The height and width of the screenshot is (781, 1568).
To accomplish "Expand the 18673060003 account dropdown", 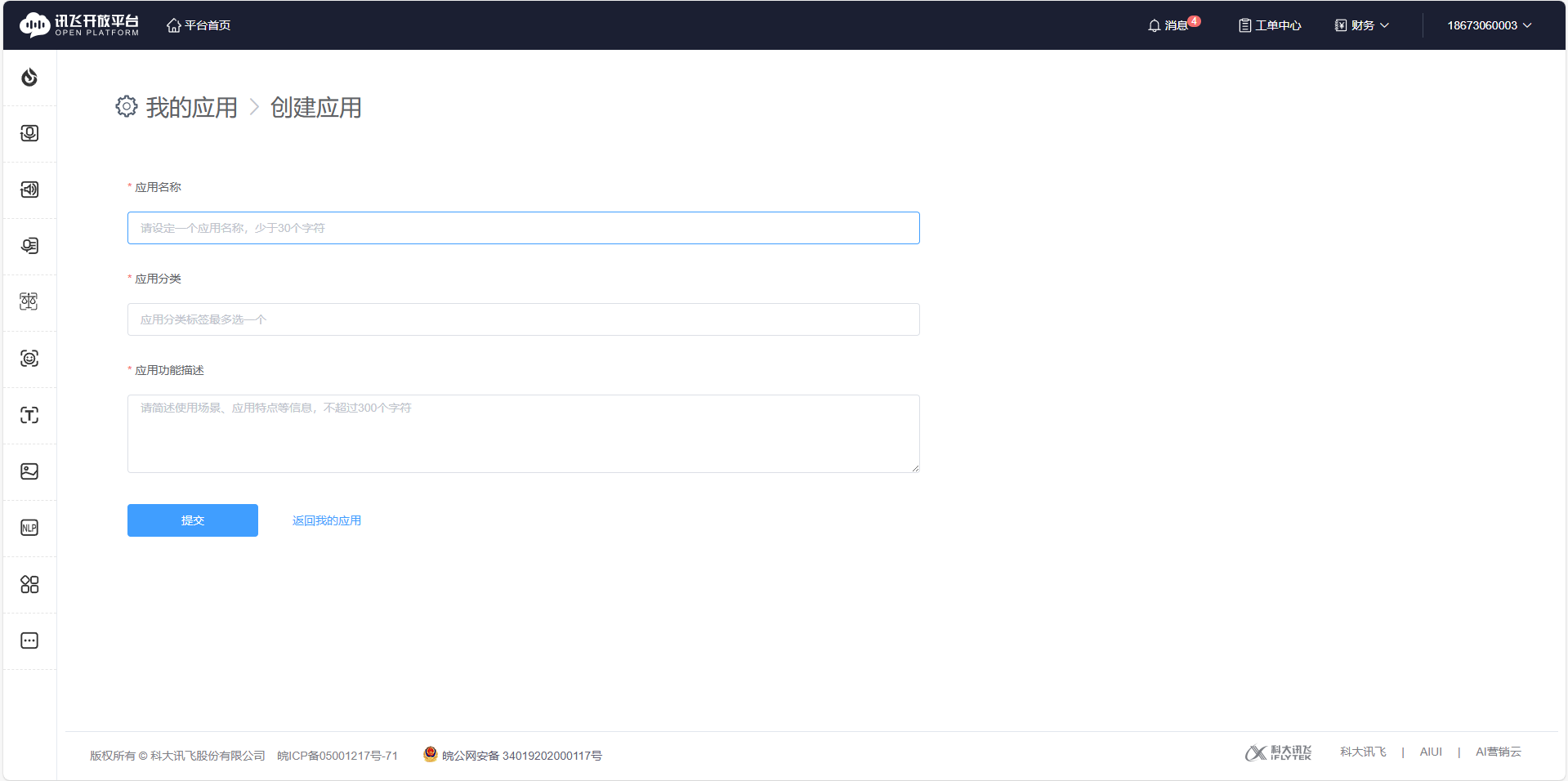I will click(1489, 25).
